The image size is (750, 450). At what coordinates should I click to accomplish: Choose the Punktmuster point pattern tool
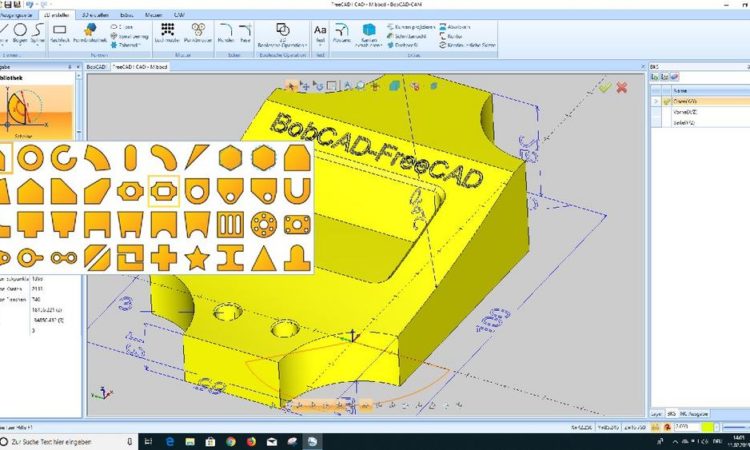coord(198,33)
